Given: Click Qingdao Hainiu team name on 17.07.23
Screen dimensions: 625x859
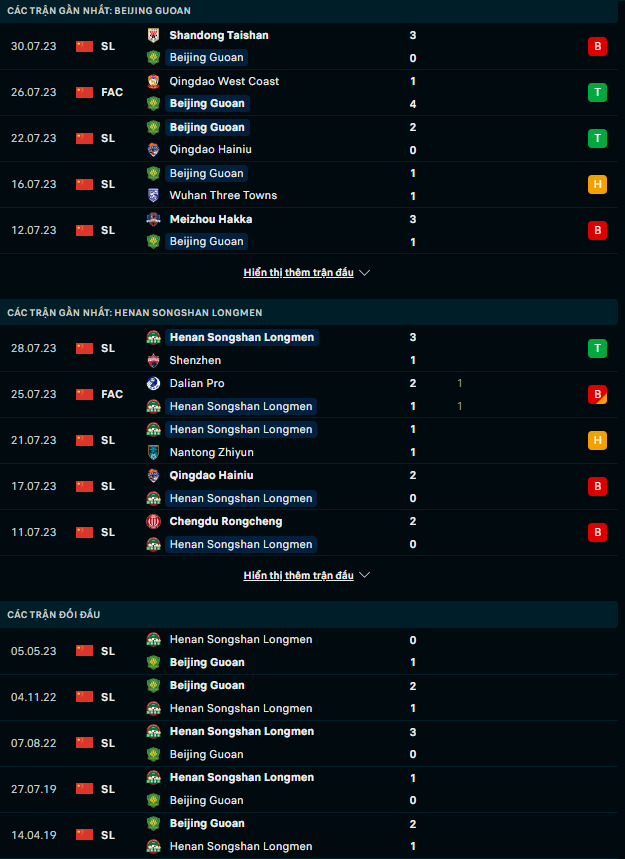Looking at the screenshot, I should pos(211,475).
